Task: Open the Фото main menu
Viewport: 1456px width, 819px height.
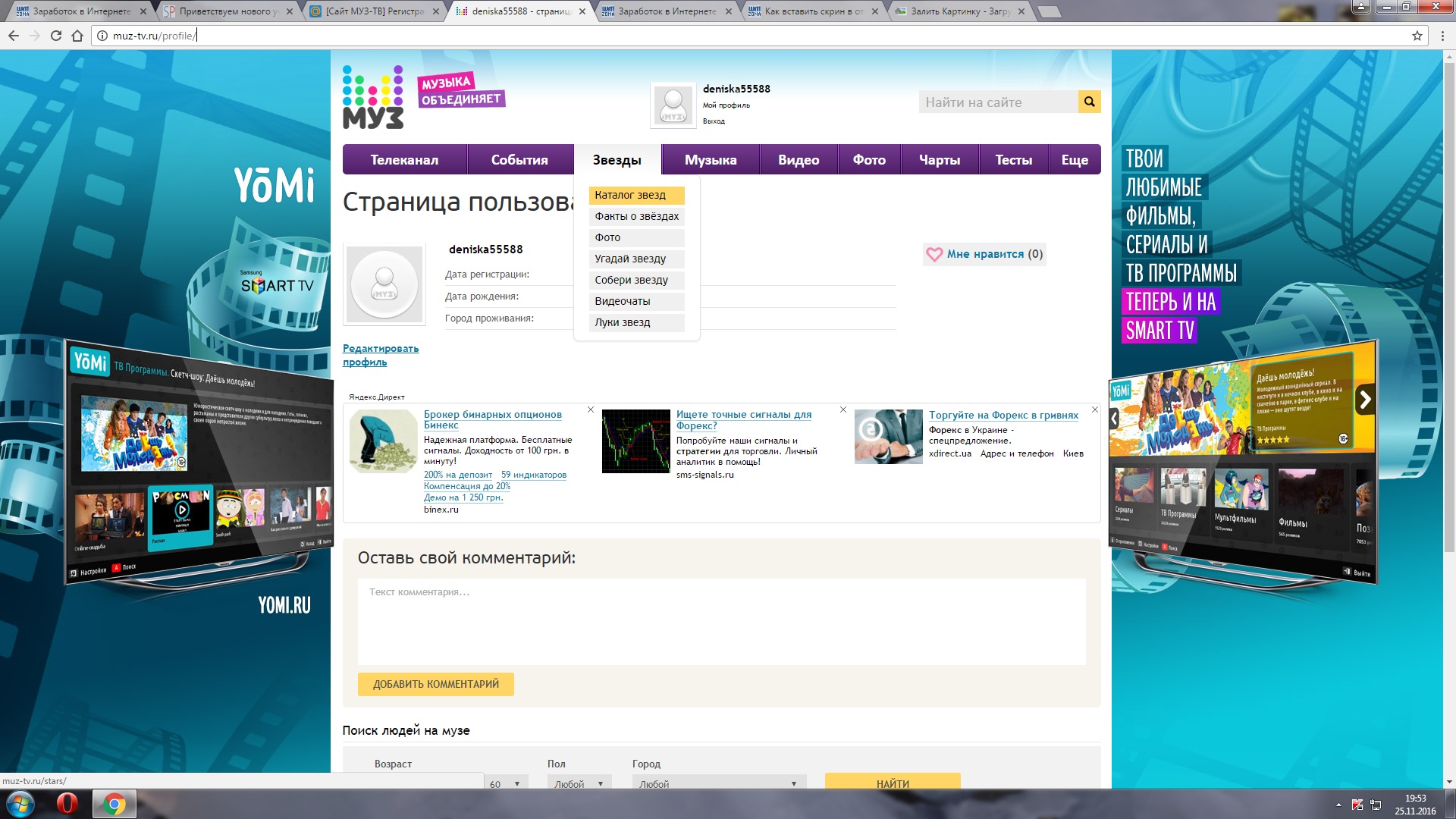Action: [x=869, y=159]
